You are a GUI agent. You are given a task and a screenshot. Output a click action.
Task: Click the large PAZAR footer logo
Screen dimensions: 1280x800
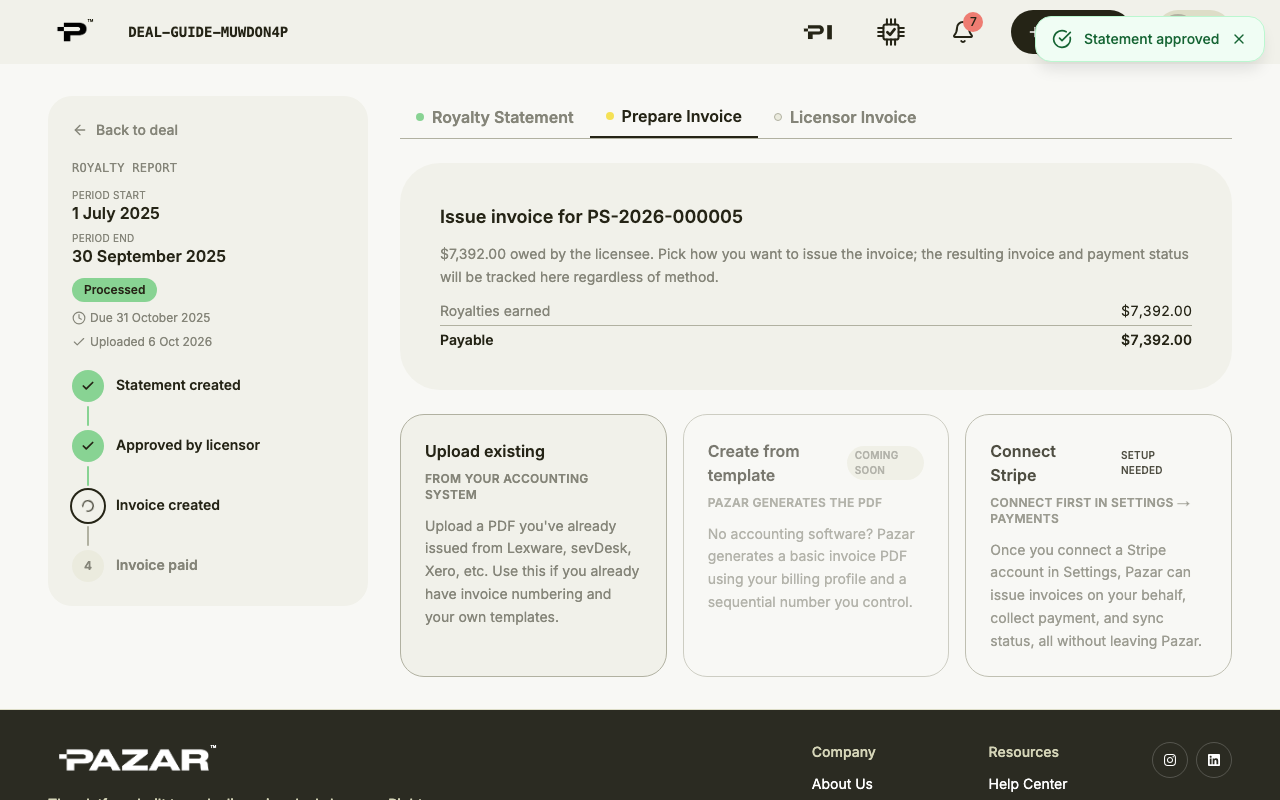click(137, 759)
